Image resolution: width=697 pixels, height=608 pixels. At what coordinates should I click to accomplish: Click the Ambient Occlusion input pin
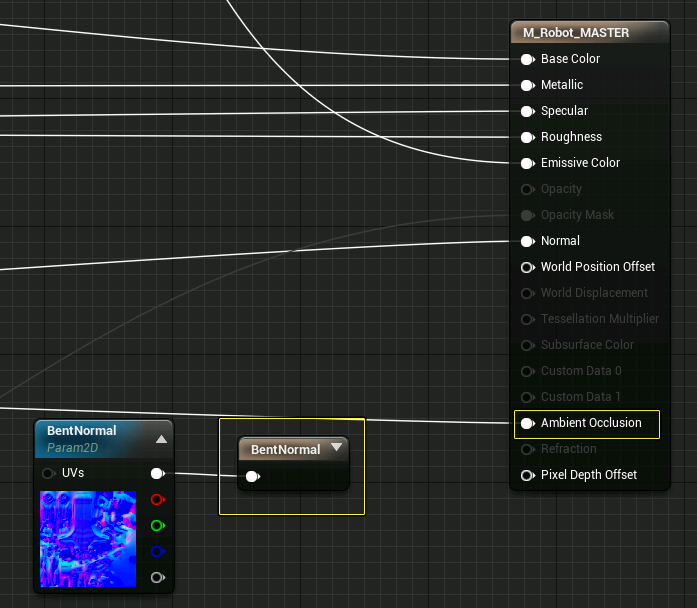tap(528, 424)
